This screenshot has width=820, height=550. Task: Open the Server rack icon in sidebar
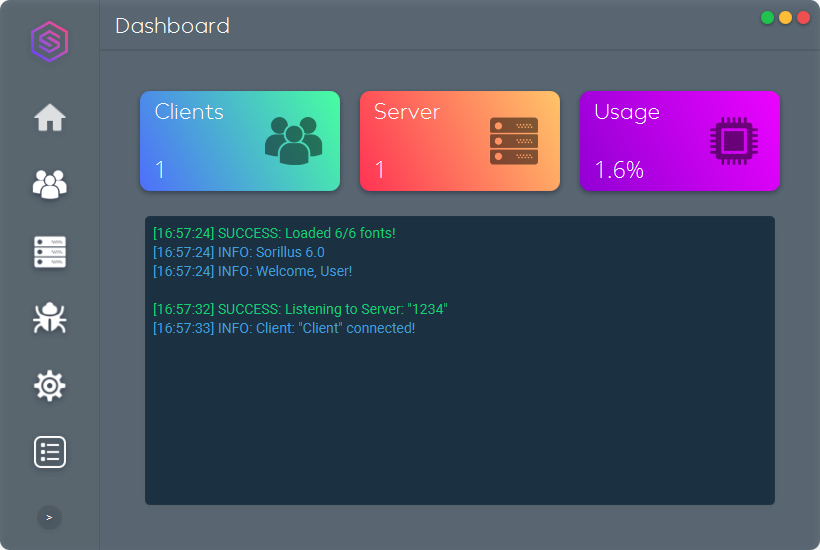point(50,251)
